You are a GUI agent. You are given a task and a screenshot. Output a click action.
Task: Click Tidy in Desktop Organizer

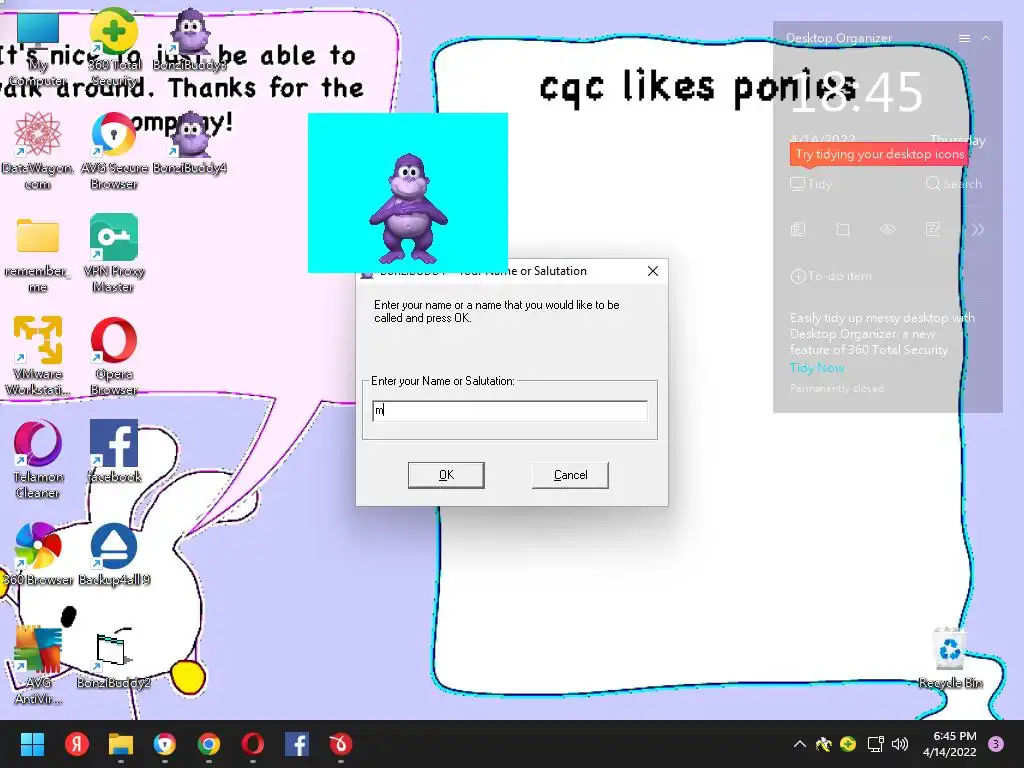pos(811,184)
